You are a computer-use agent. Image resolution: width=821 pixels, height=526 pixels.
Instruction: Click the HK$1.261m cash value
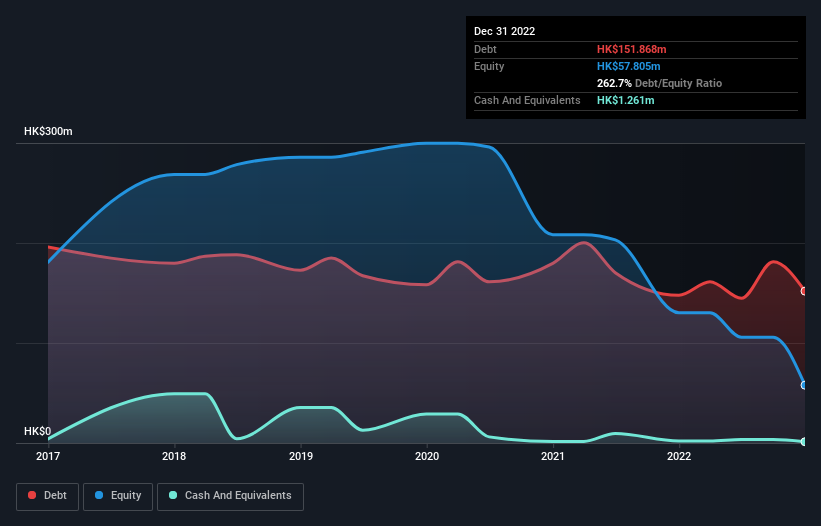[626, 100]
